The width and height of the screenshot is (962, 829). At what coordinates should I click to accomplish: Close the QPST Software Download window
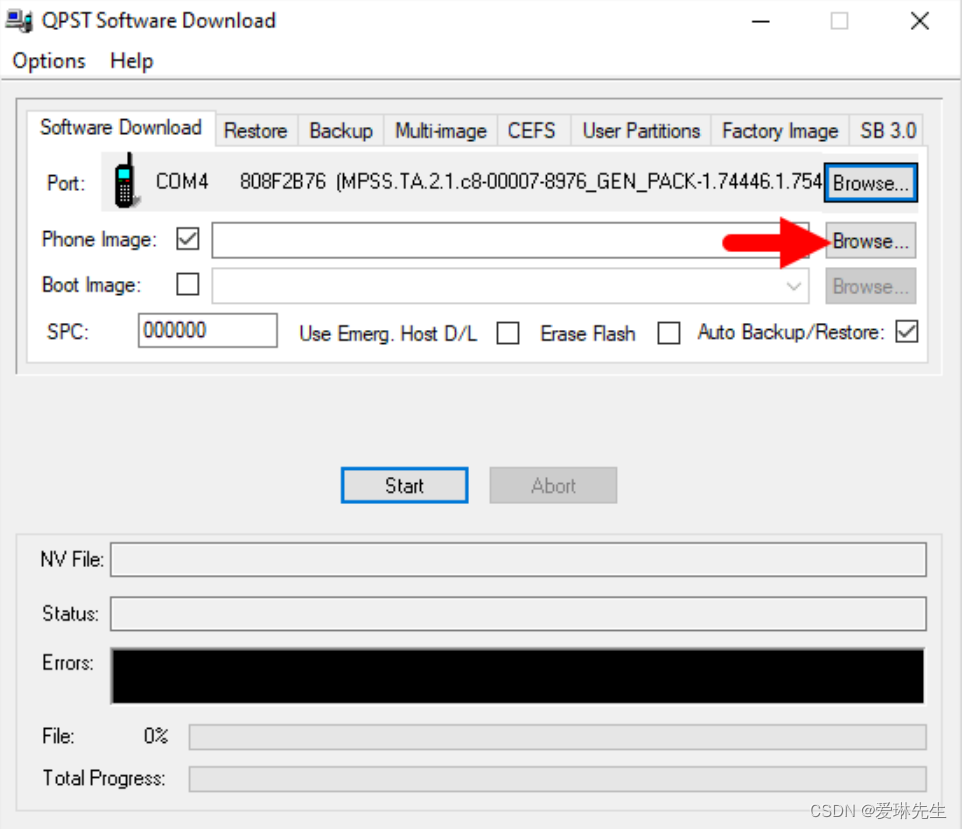pos(920,21)
